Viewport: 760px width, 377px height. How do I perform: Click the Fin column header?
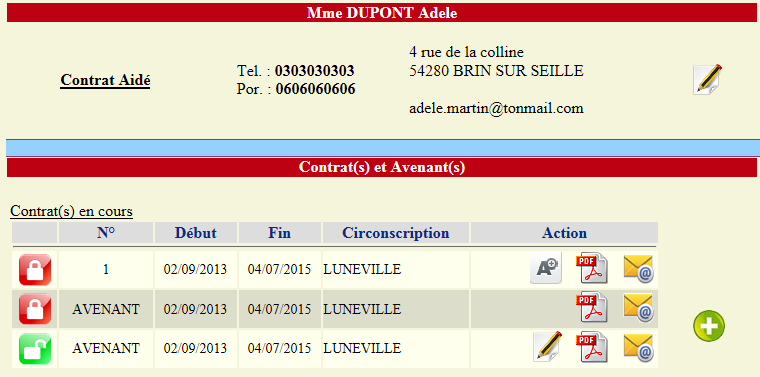pyautogui.click(x=280, y=233)
